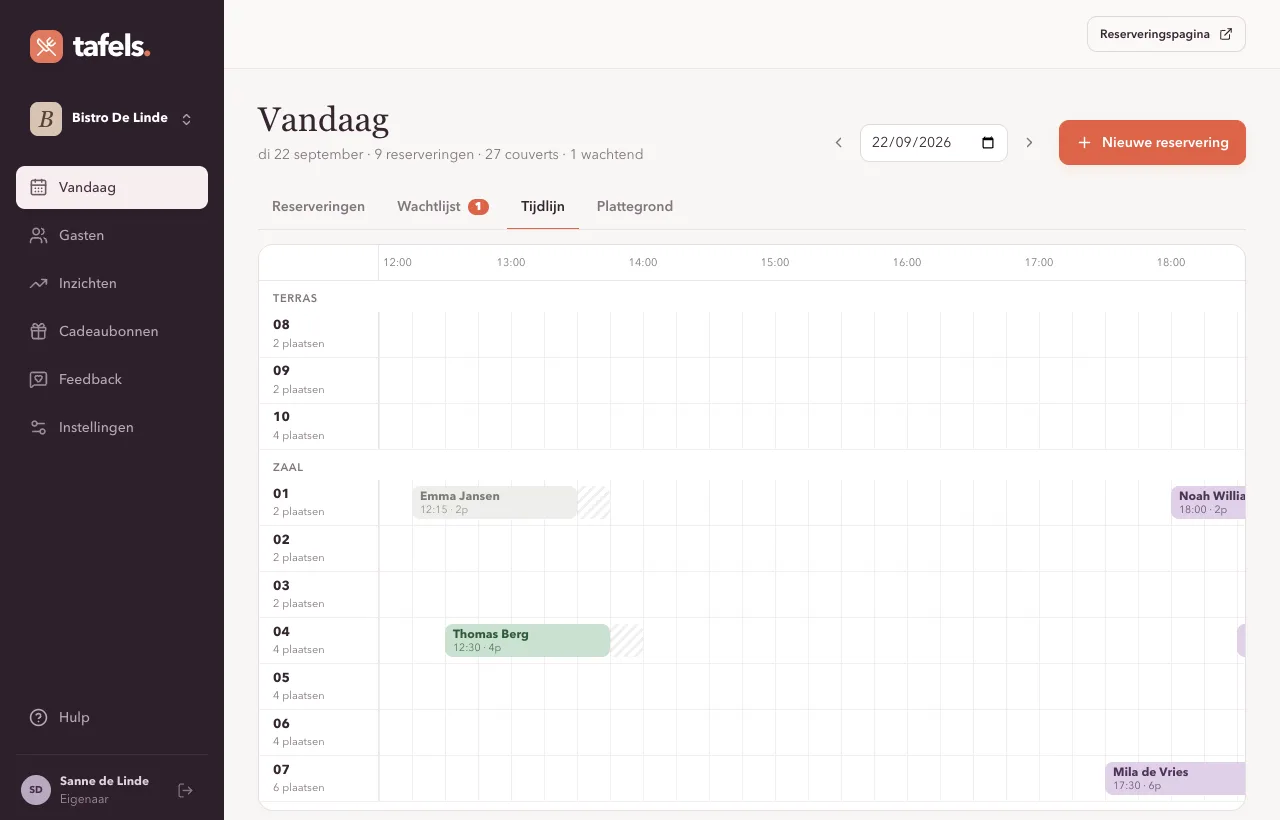The width and height of the screenshot is (1280, 820).
Task: Click the table 10 row label
Action: pyautogui.click(x=318, y=426)
